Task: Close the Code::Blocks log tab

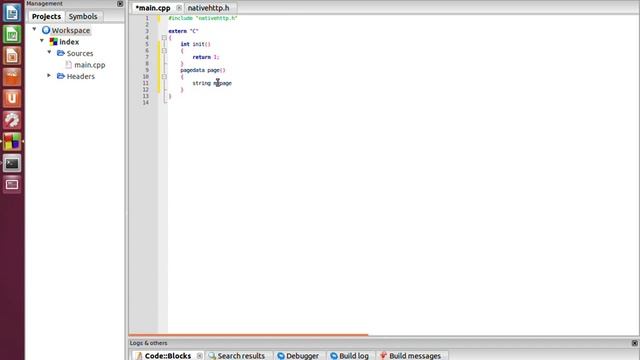Action: [199, 356]
